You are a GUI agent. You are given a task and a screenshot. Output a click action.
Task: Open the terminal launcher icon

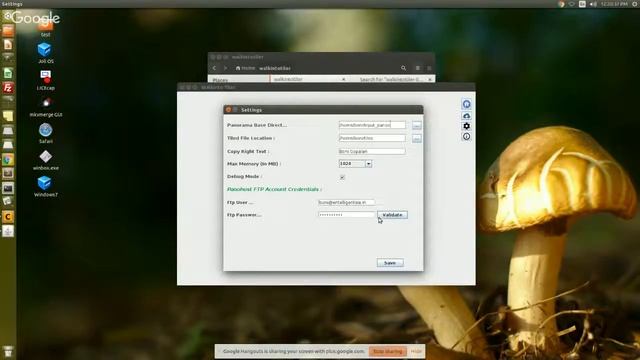click(8, 188)
